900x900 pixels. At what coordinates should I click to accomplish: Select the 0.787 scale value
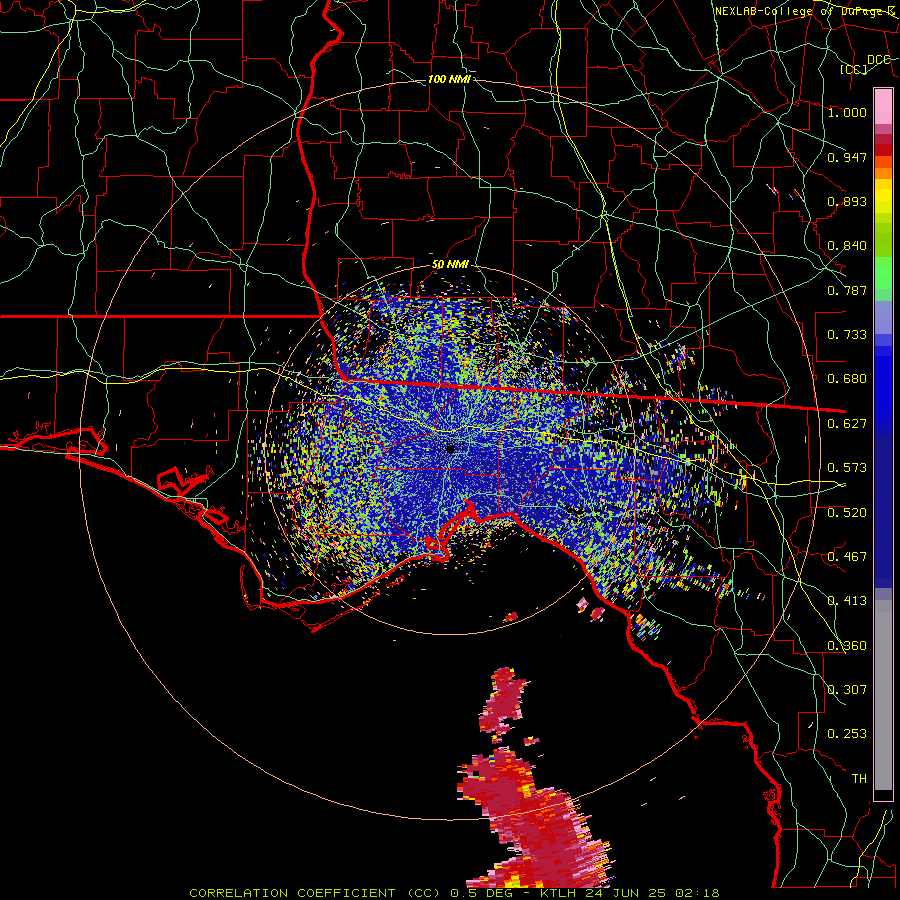847,290
